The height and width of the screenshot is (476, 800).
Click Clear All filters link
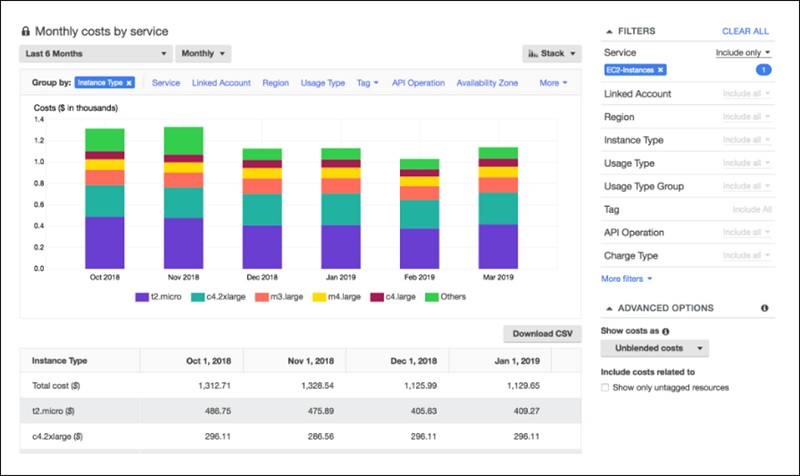(745, 32)
